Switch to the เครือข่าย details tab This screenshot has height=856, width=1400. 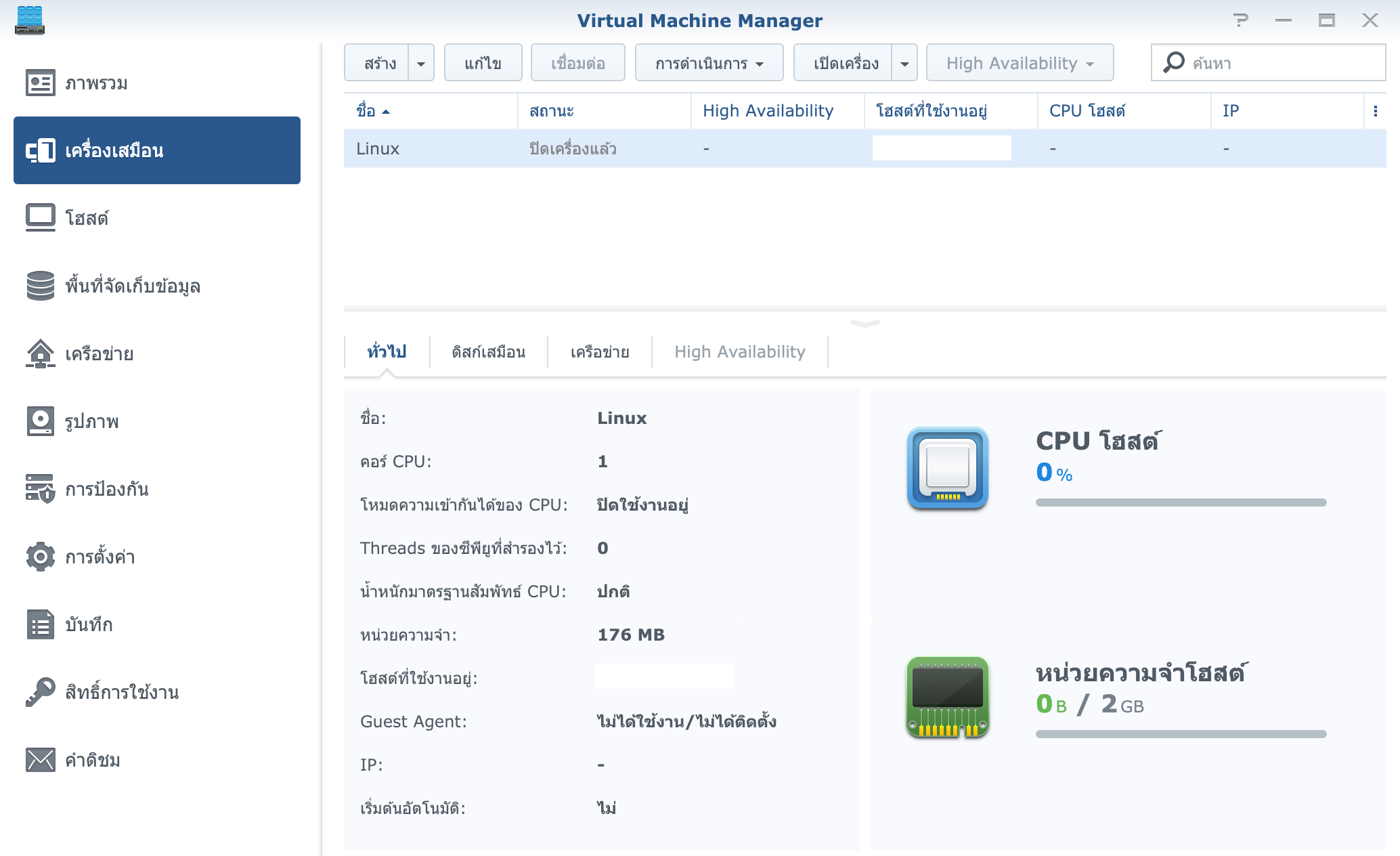tap(599, 352)
